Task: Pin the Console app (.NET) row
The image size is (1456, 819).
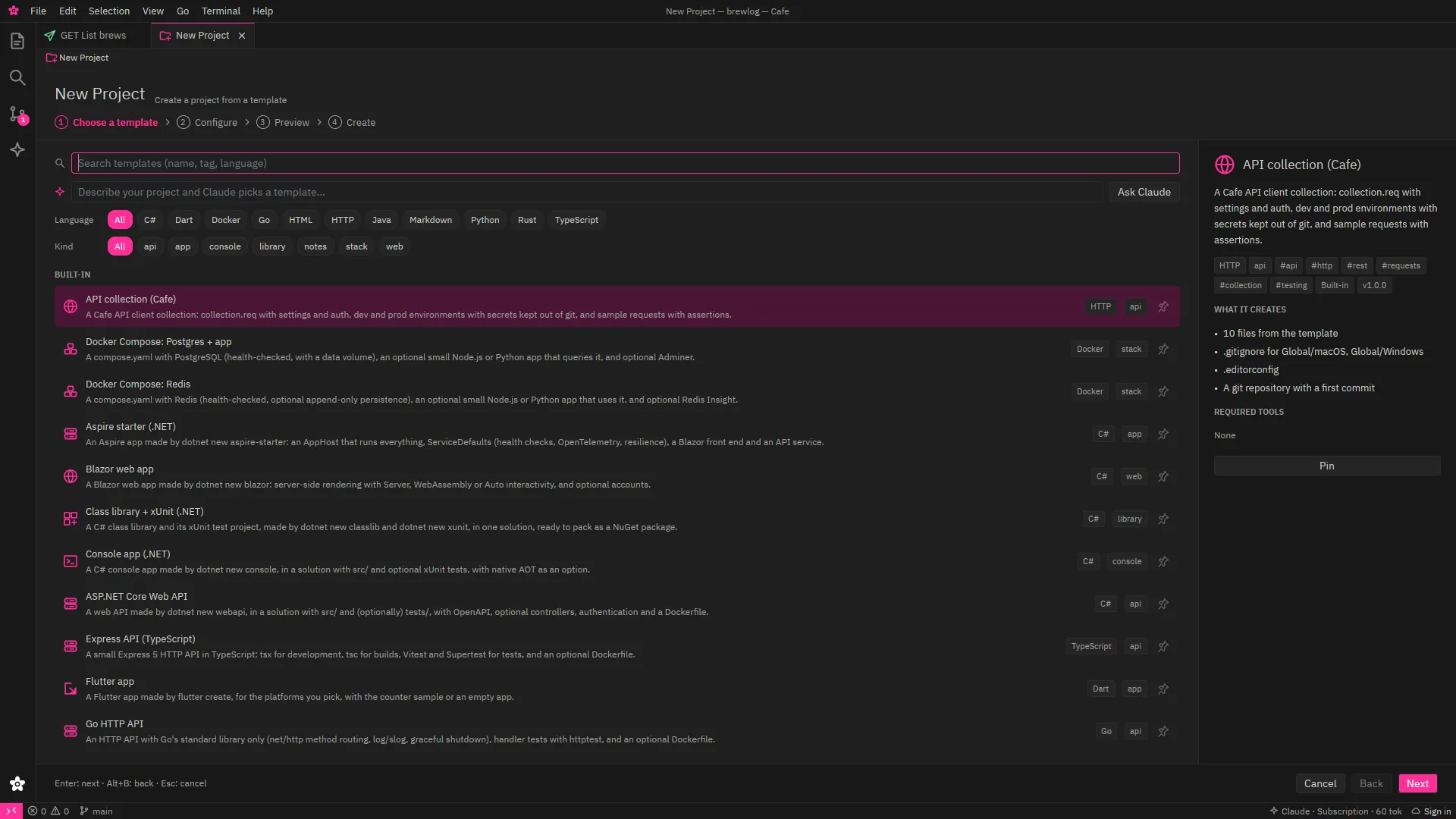Action: 1163,561
